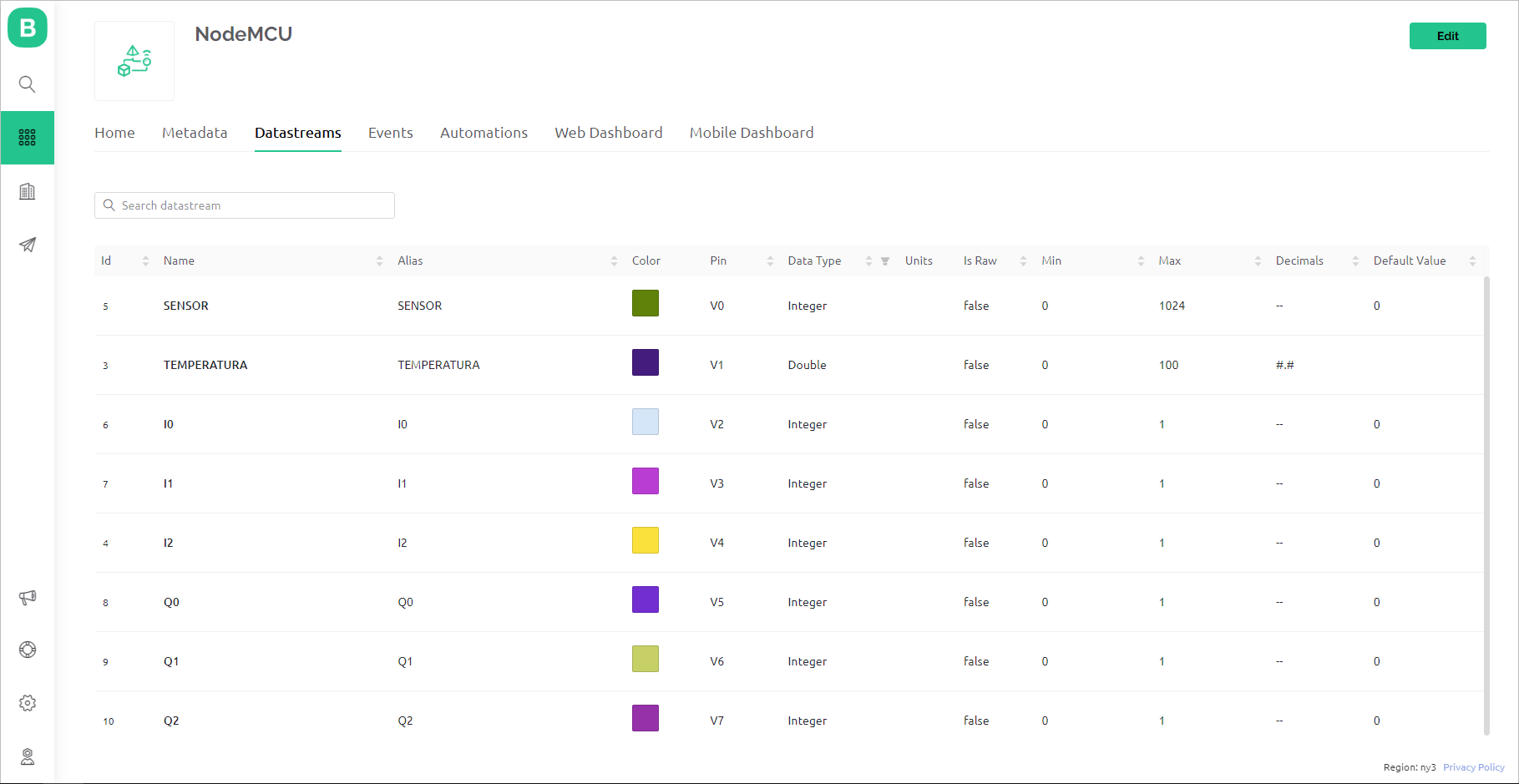Open the Privacy Policy link
The height and width of the screenshot is (784, 1519).
tap(1474, 767)
